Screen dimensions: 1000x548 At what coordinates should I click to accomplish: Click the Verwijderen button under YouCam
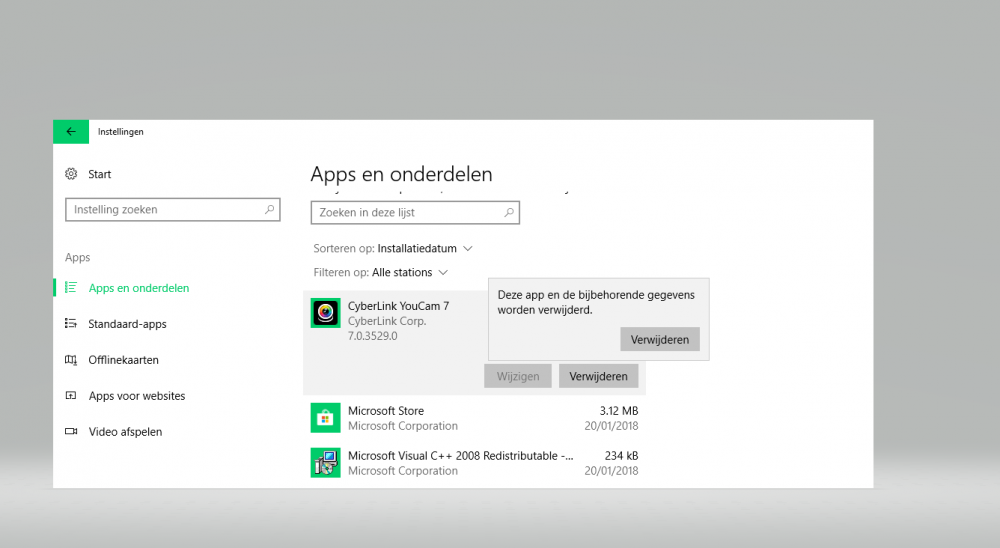(598, 376)
